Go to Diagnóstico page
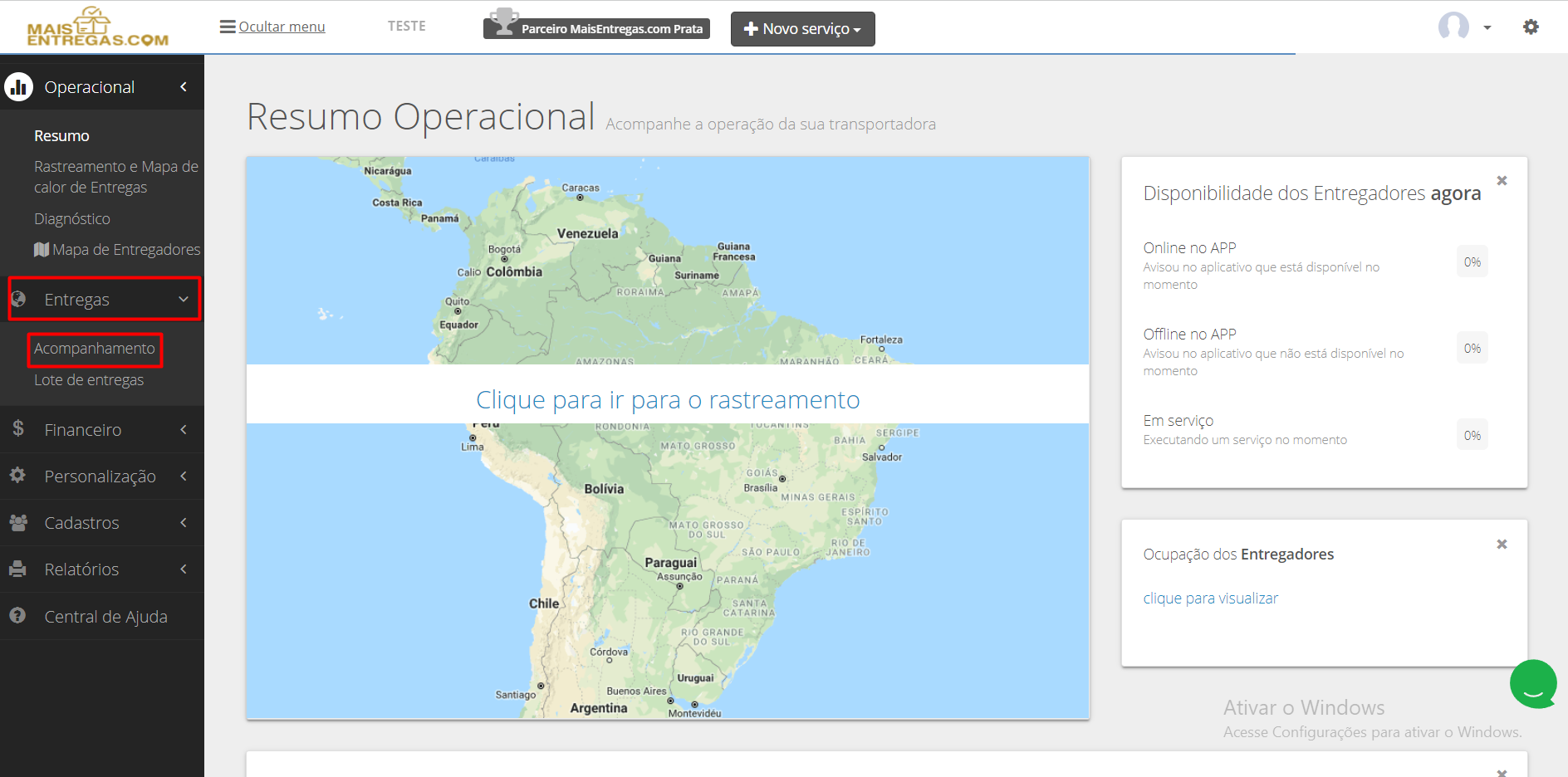The width and height of the screenshot is (1568, 777). point(72,219)
